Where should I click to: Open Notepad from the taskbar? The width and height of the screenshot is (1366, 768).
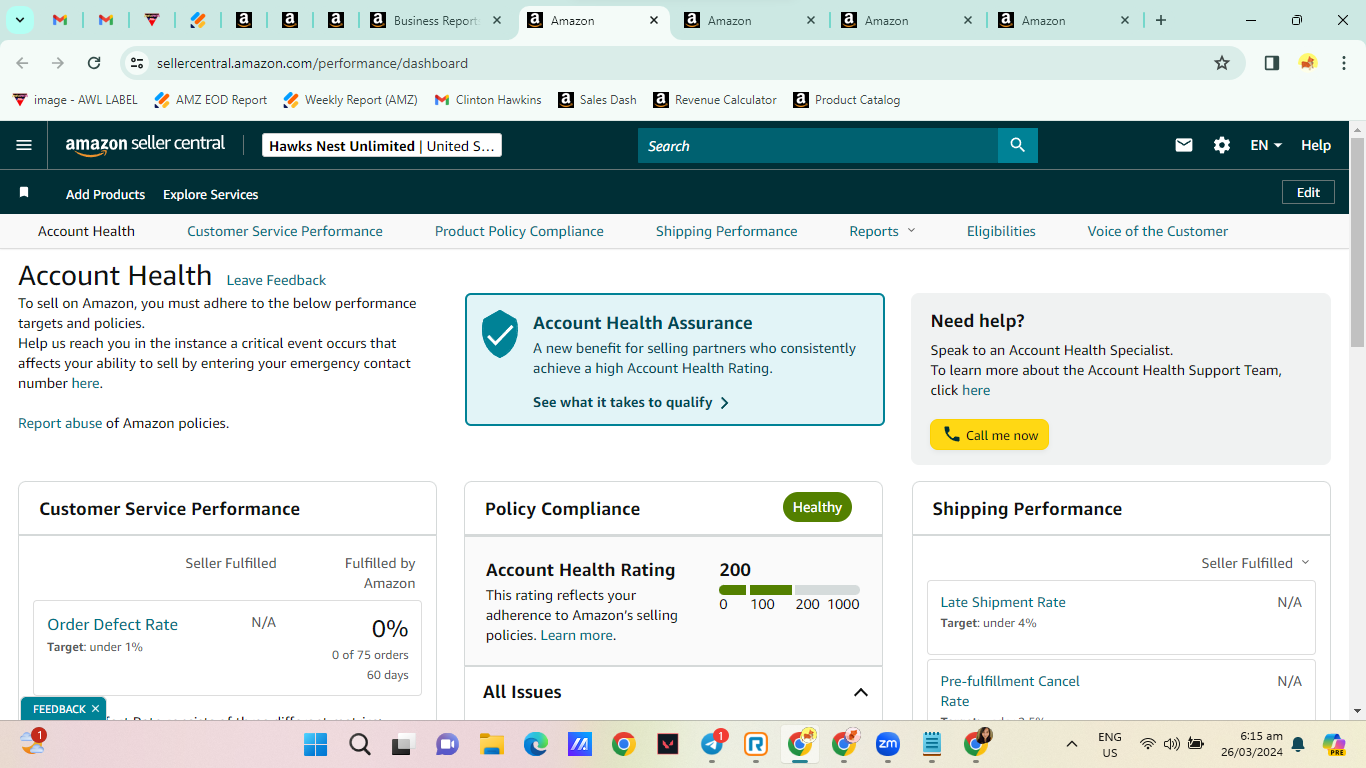tap(932, 744)
